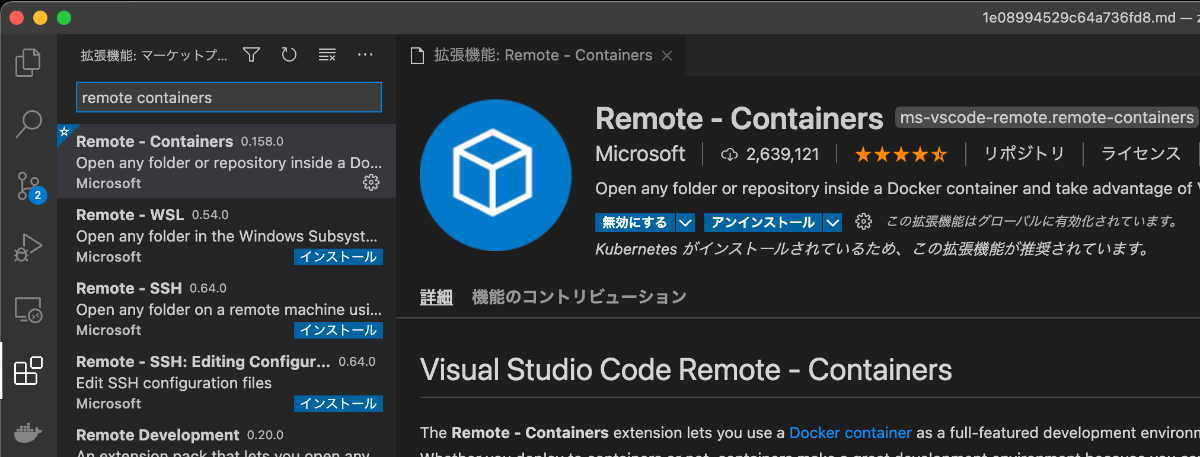
Task: Expand dropdown arrow next to 無効にする
Action: pos(685,222)
